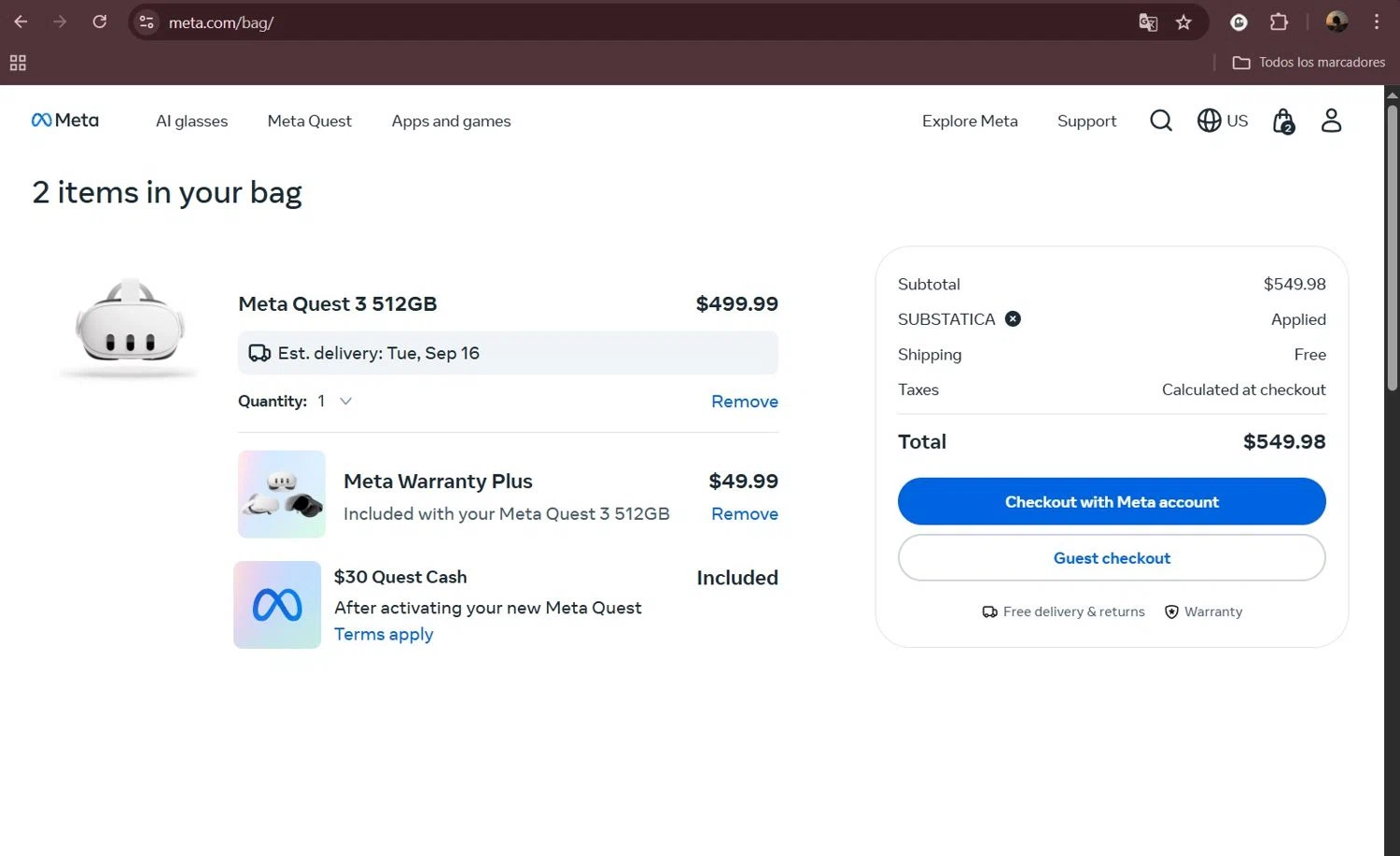This screenshot has height=856, width=1400.
Task: Open the extensions puzzle icon
Action: tap(1279, 21)
